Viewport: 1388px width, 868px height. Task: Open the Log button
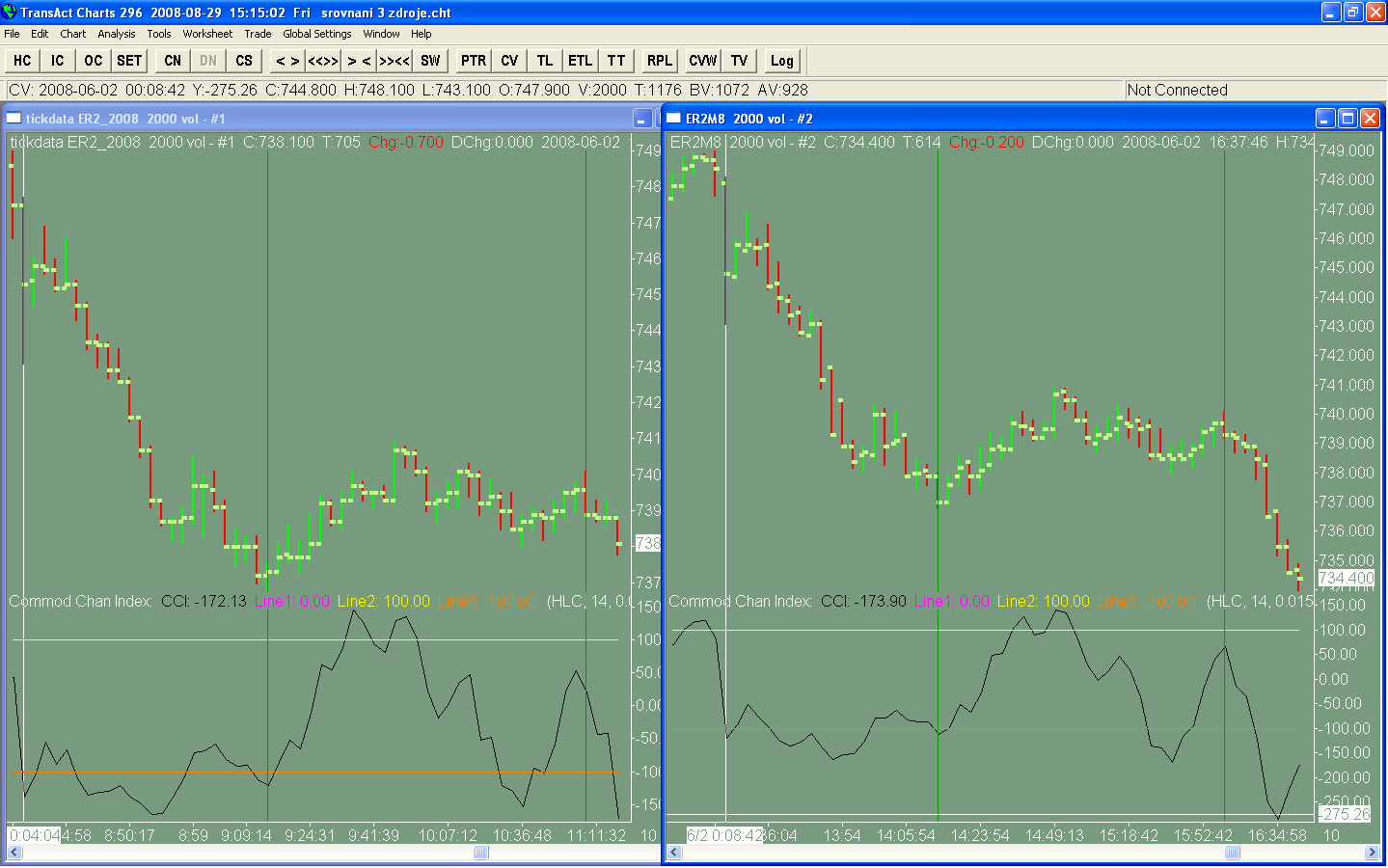pyautogui.click(x=782, y=61)
